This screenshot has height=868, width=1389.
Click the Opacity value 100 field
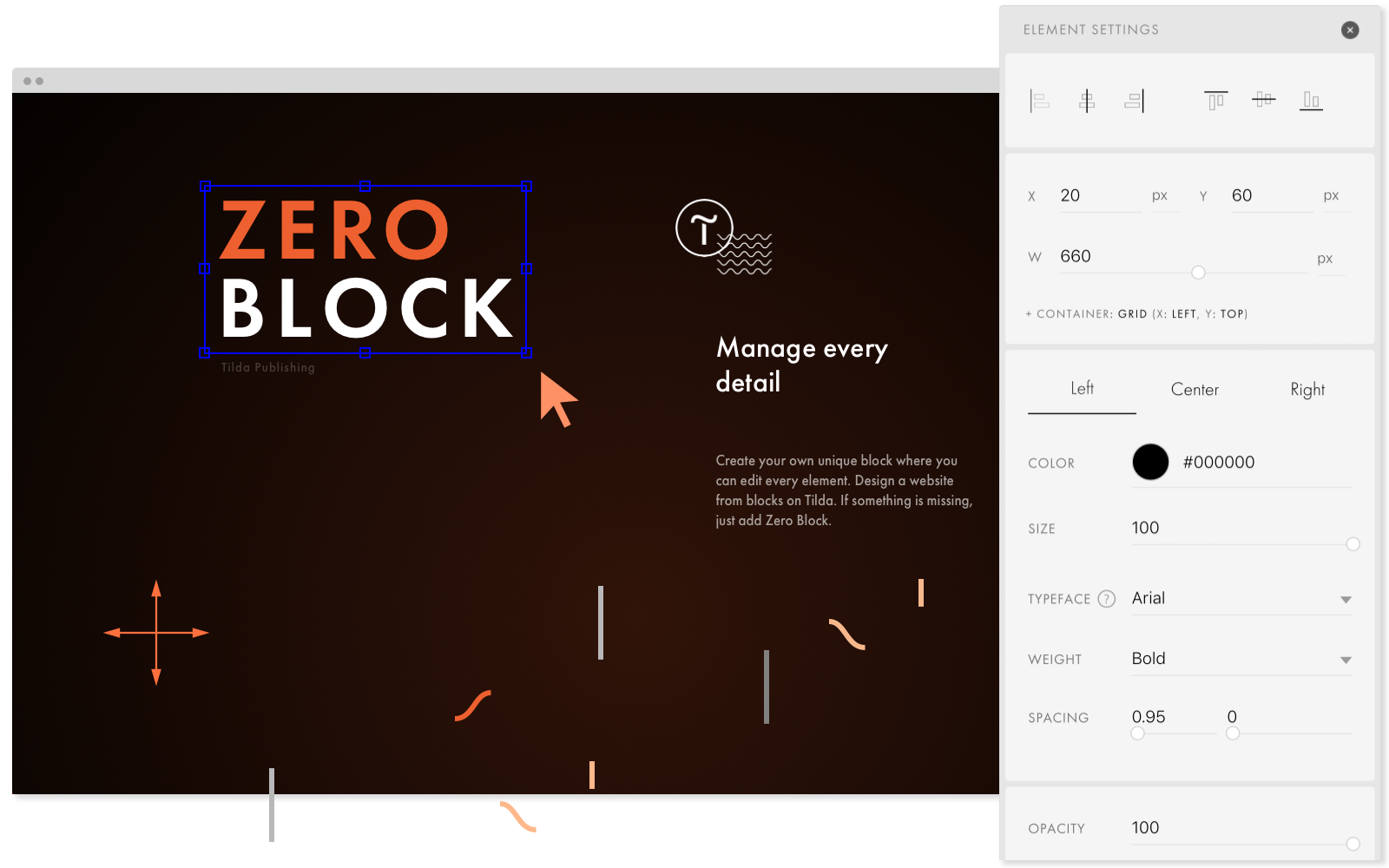click(1241, 828)
